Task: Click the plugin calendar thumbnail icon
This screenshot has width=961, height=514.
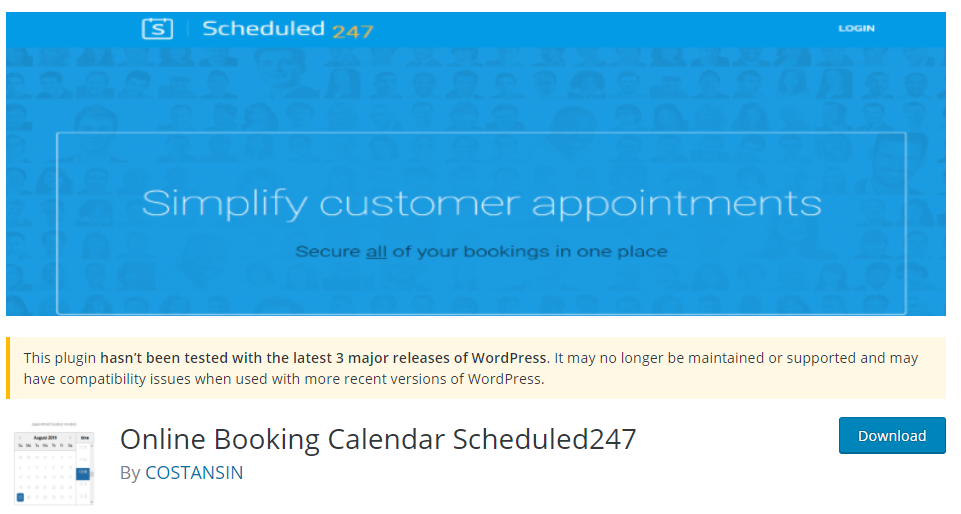Action: (x=54, y=463)
